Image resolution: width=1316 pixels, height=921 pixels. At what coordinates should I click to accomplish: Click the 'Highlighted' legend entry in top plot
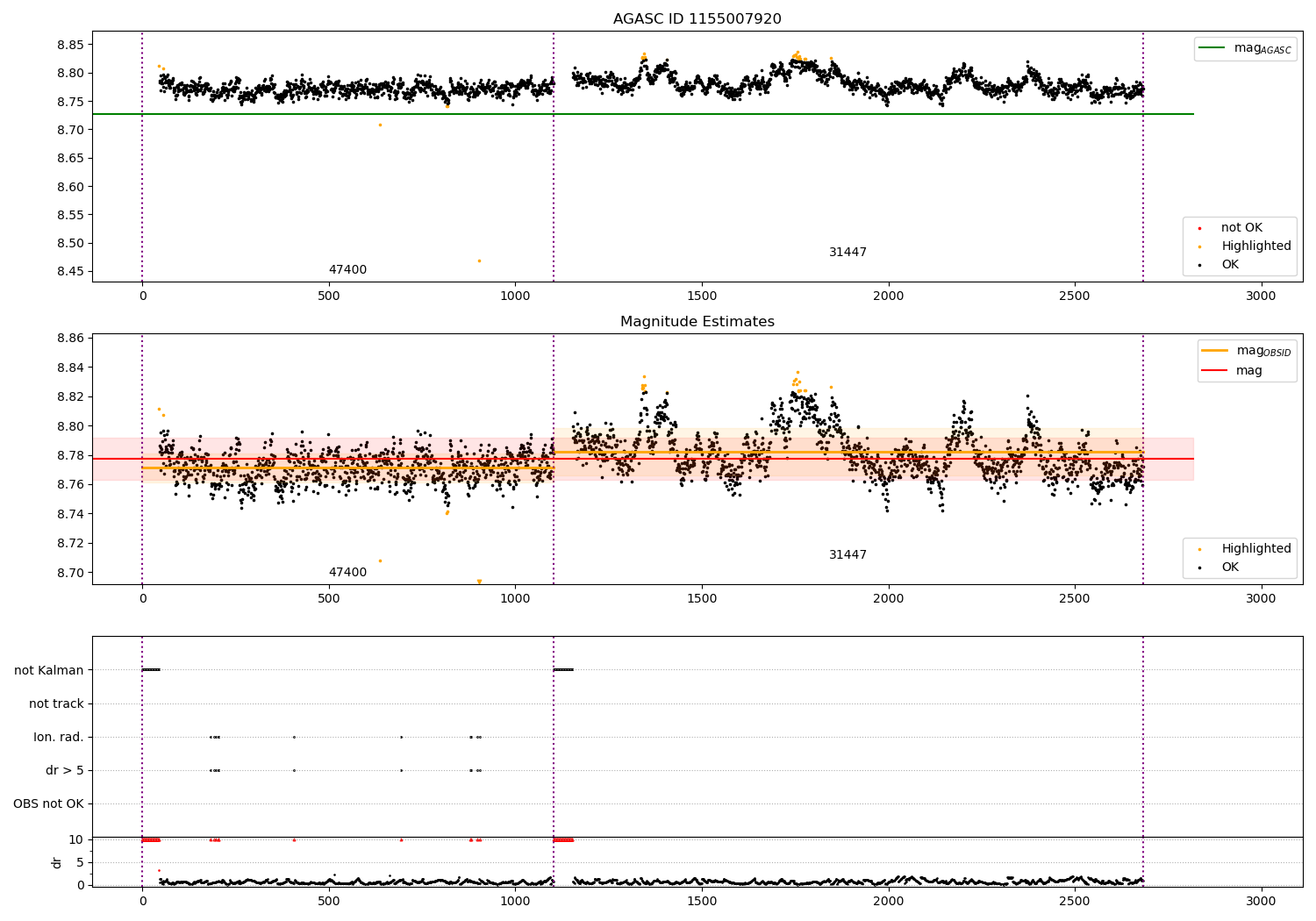point(1245,246)
